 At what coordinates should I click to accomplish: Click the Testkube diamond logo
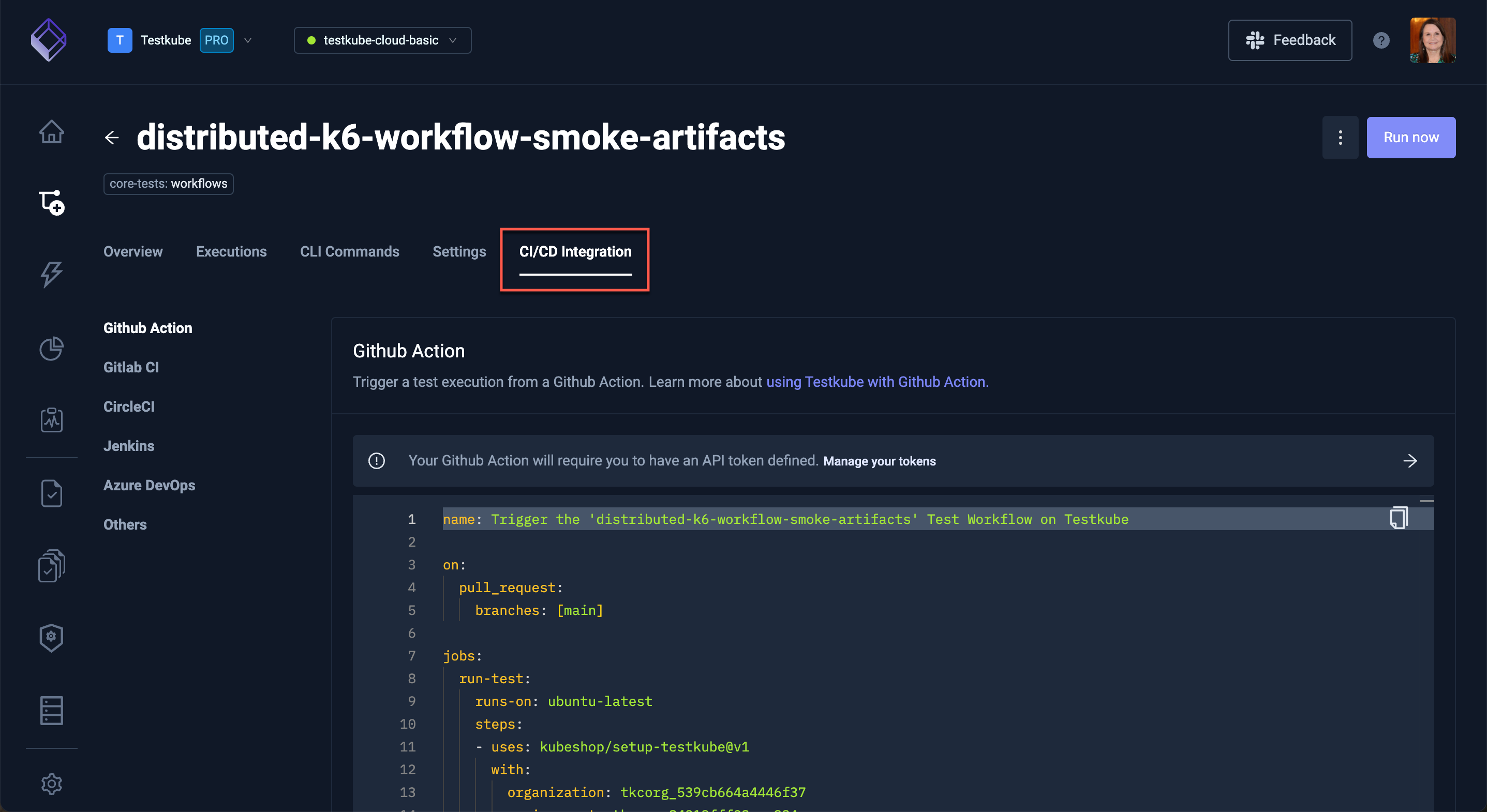click(x=49, y=40)
